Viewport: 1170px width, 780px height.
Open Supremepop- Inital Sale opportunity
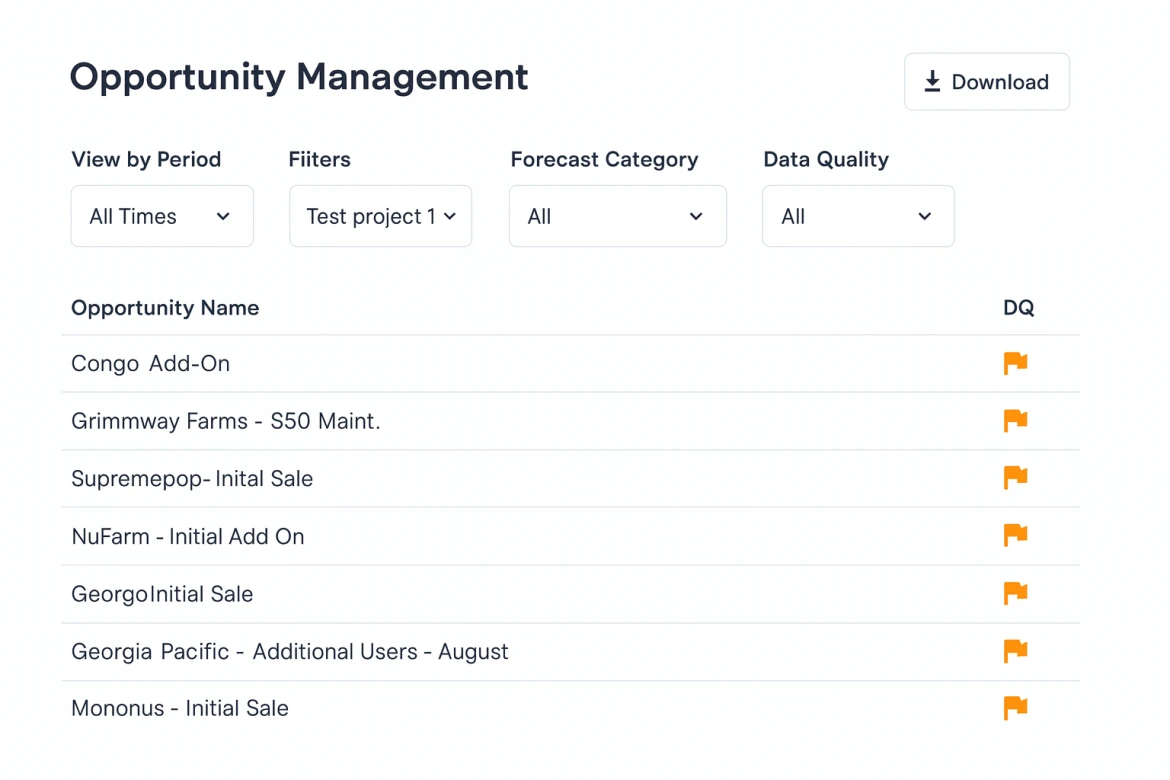tap(192, 479)
